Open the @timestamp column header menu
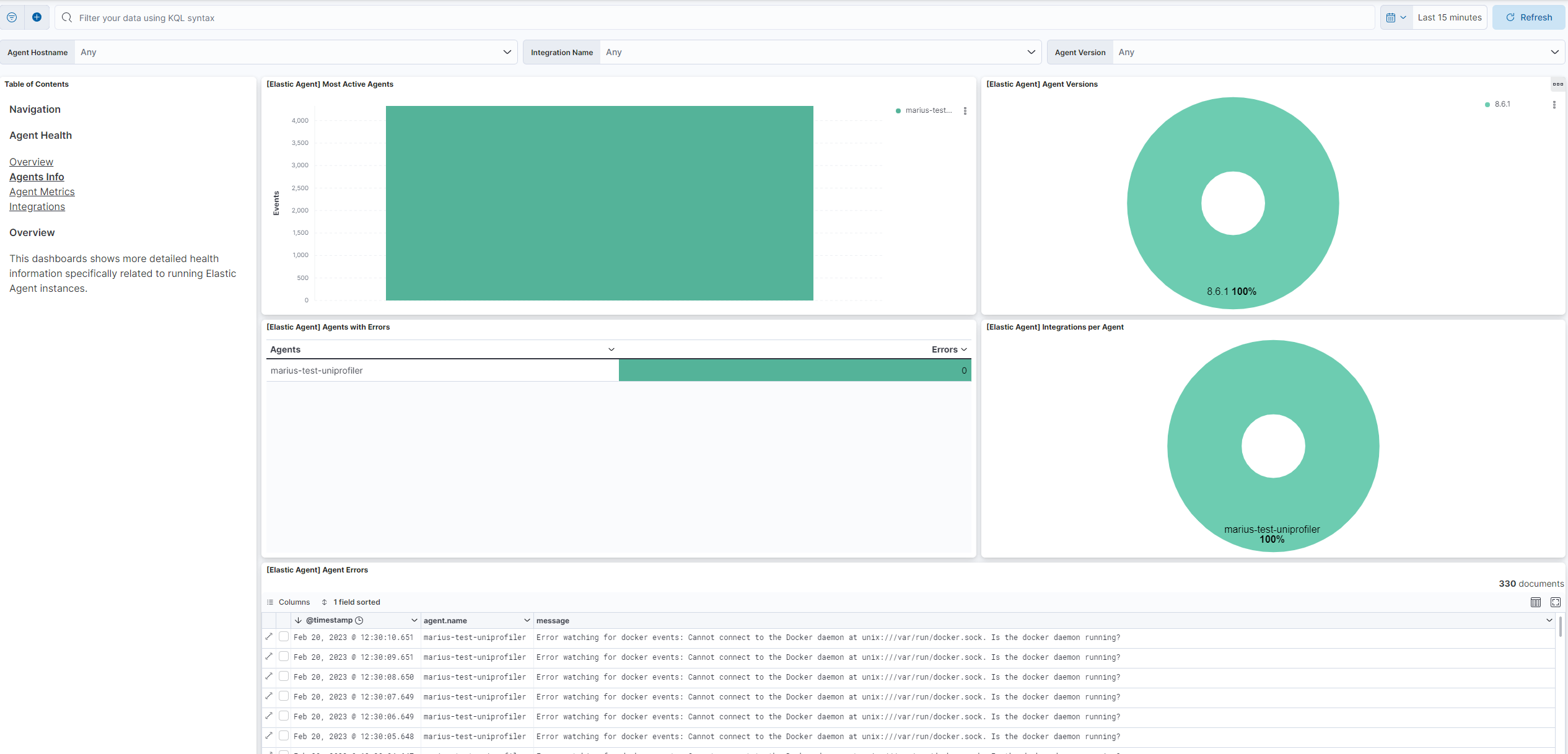The image size is (1568, 754). click(414, 620)
